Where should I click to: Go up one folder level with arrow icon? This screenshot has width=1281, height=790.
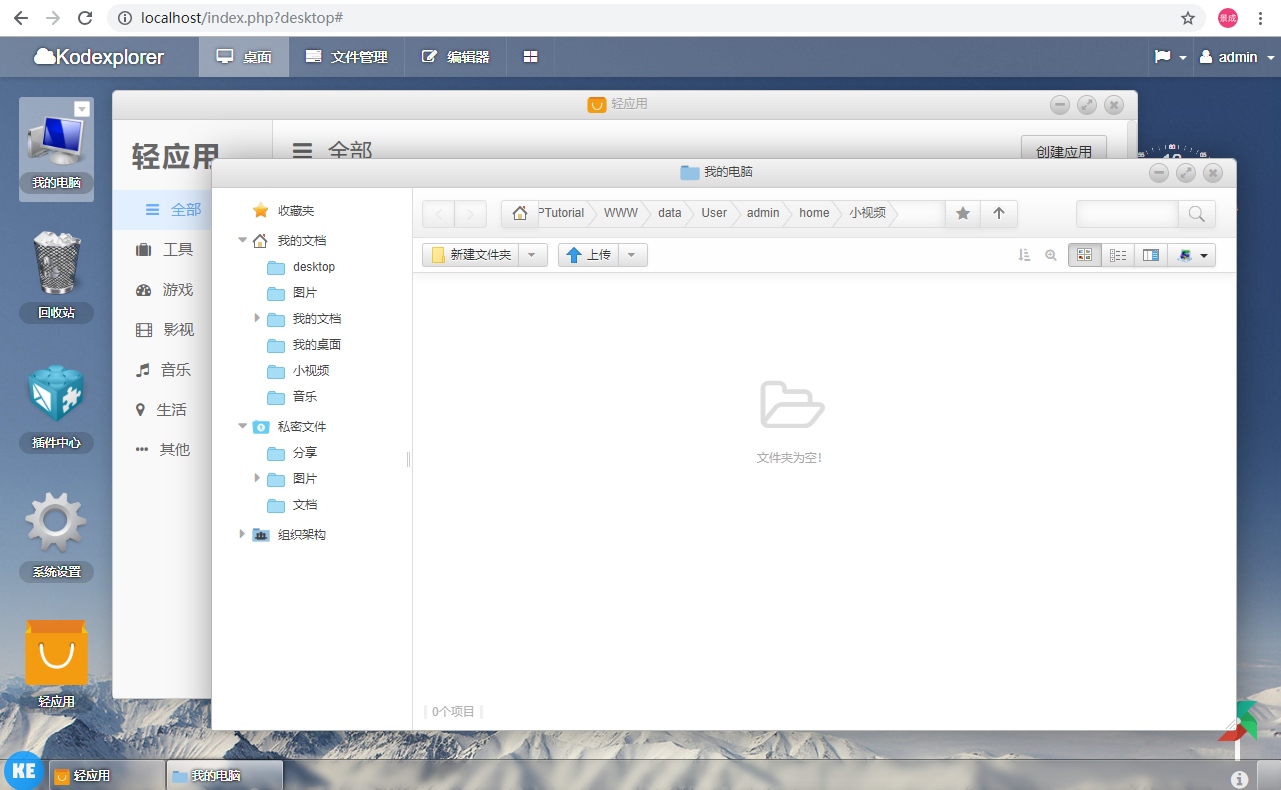[x=998, y=213]
